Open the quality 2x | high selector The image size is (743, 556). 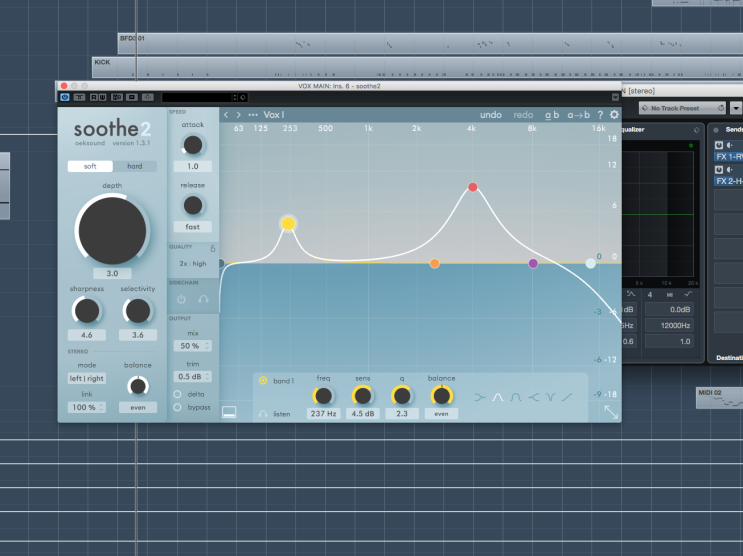tap(192, 264)
